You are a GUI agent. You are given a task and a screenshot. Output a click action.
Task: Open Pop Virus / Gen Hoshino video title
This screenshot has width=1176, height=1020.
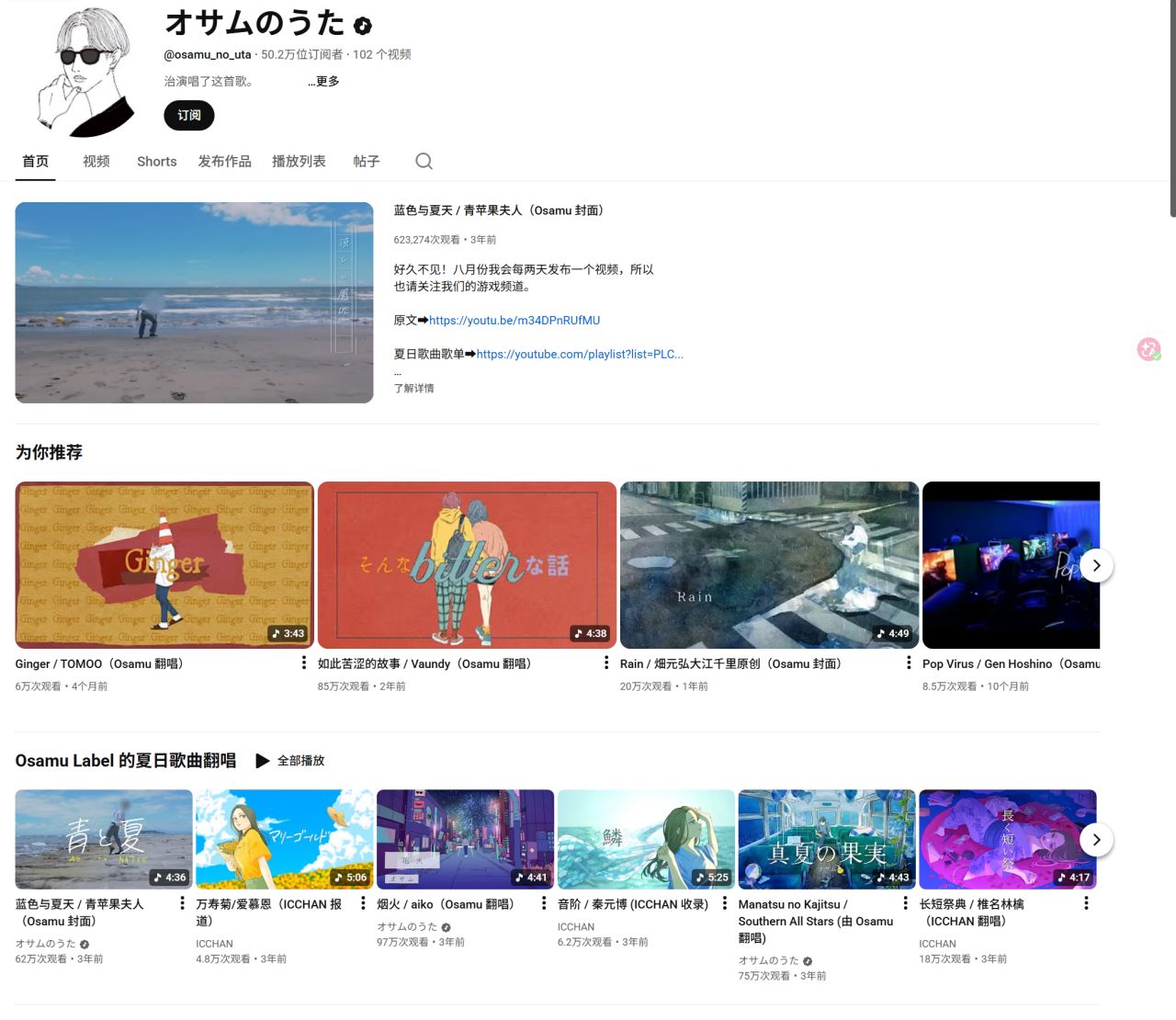[x=1011, y=664]
